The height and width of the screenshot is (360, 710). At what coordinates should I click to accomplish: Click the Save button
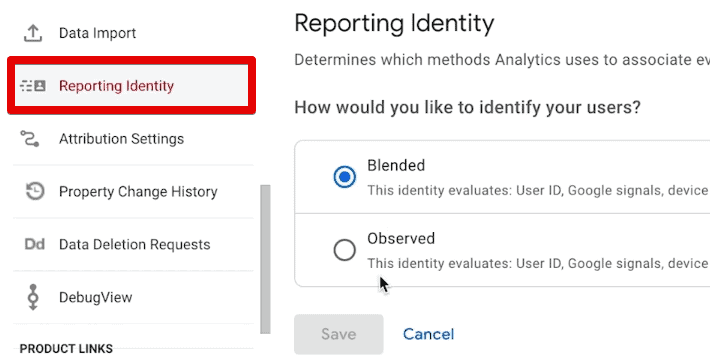(x=339, y=334)
